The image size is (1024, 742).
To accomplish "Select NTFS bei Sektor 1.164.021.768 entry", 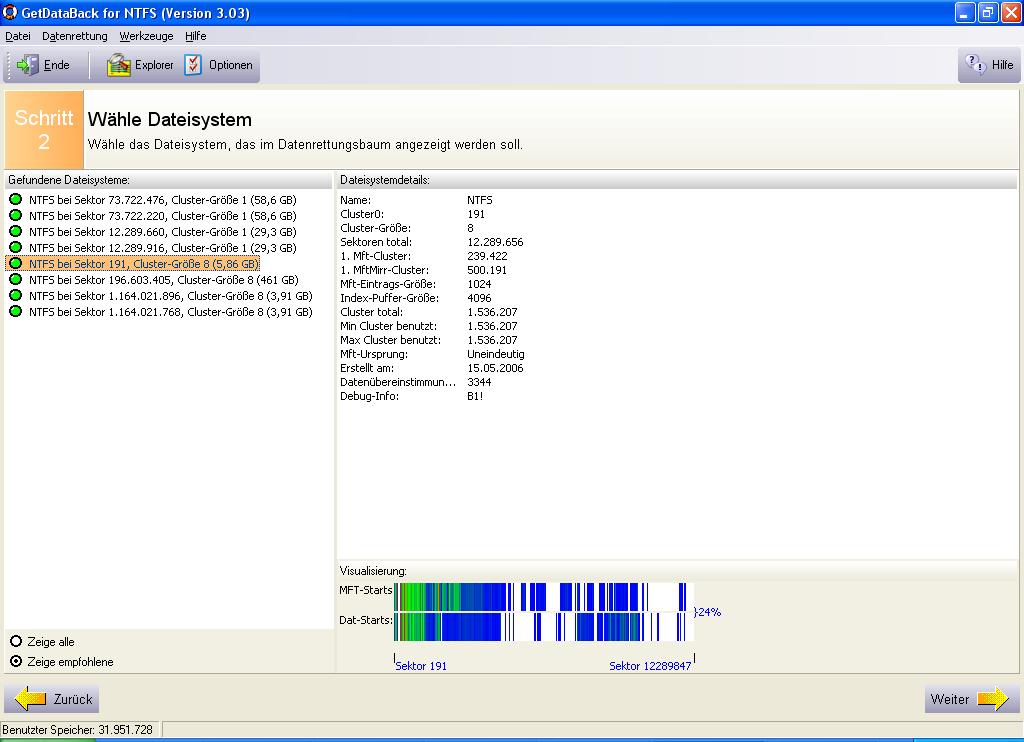I will pos(170,312).
